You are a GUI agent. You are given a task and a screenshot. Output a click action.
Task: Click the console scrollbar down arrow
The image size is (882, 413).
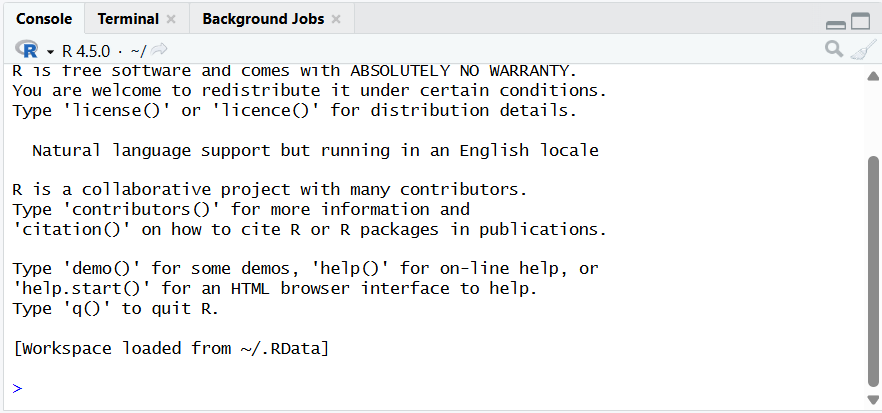[x=873, y=400]
